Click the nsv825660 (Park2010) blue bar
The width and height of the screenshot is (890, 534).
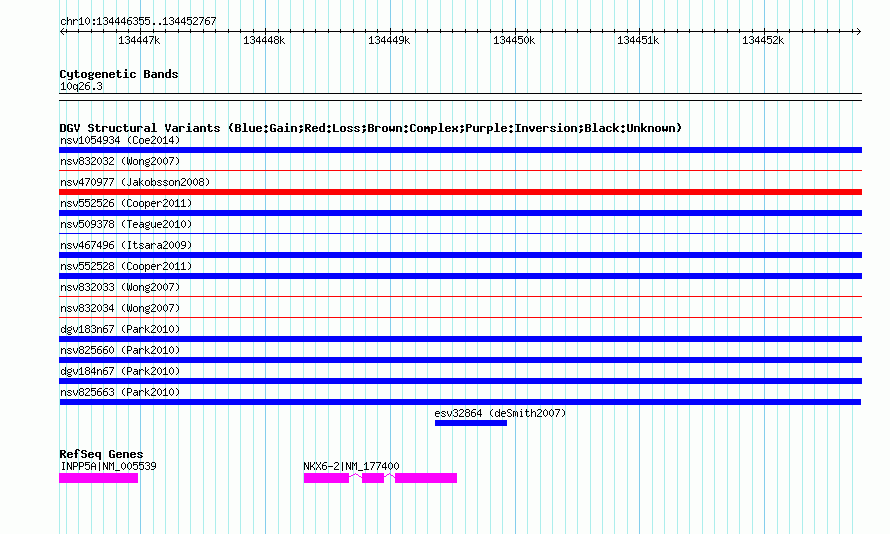pos(460,360)
